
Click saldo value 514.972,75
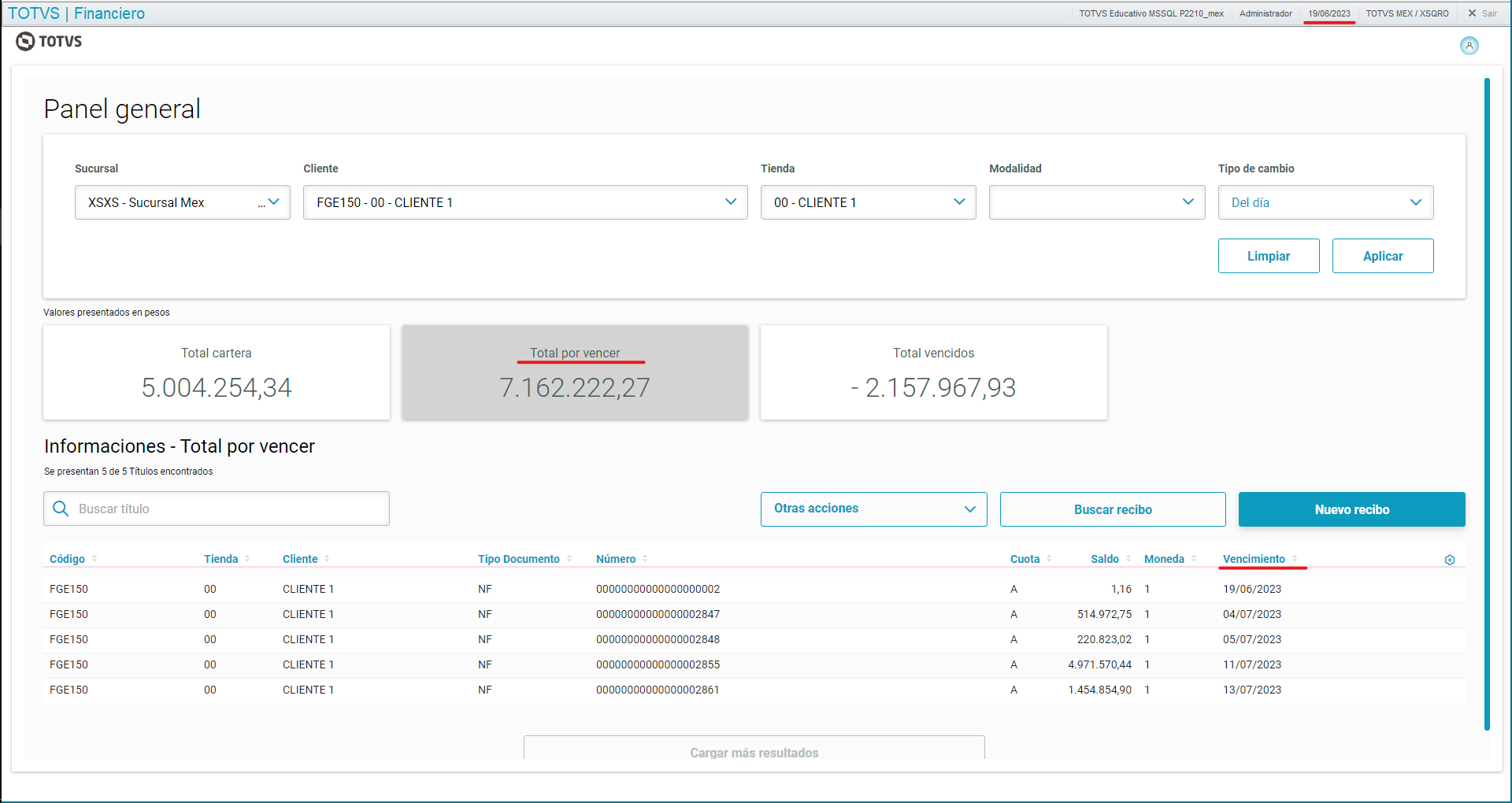(1104, 614)
